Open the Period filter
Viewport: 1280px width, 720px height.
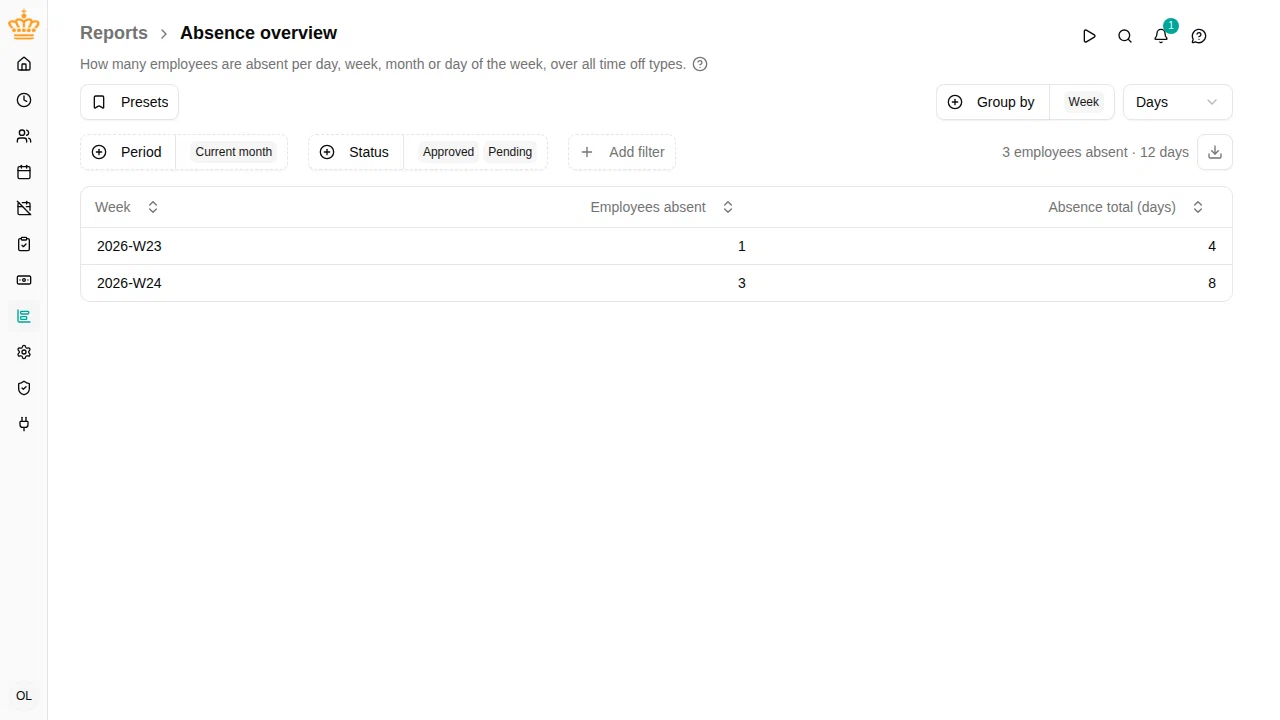[128, 152]
